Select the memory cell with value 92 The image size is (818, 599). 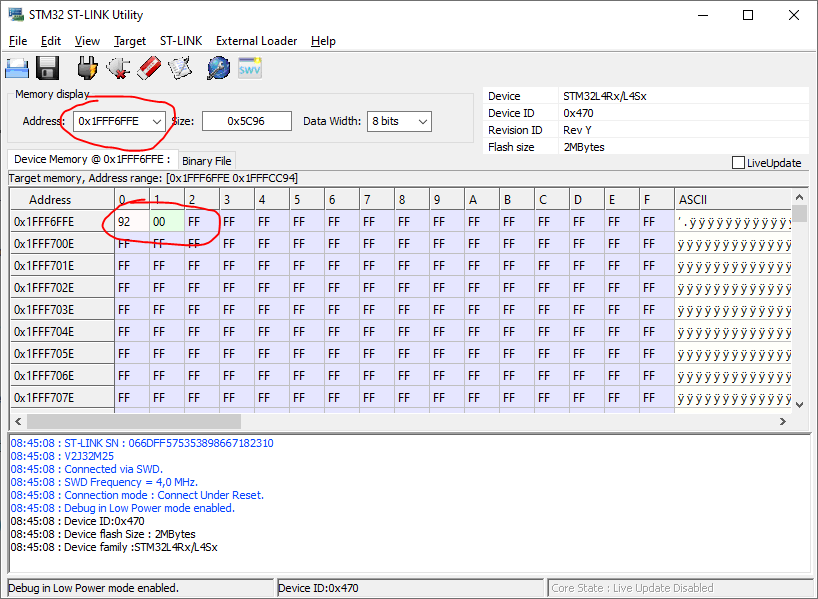(x=132, y=222)
